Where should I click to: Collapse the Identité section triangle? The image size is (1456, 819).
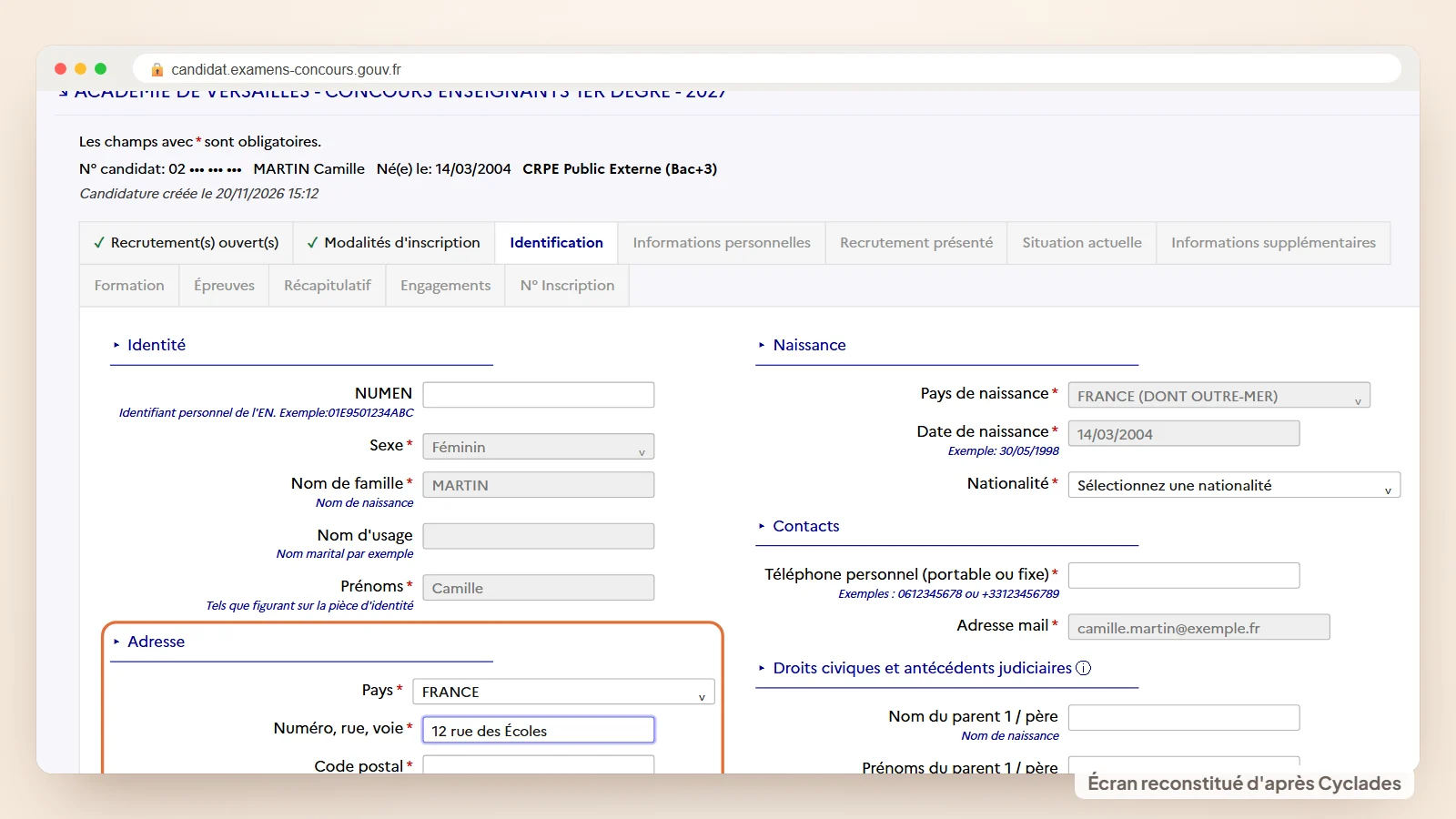(x=116, y=345)
